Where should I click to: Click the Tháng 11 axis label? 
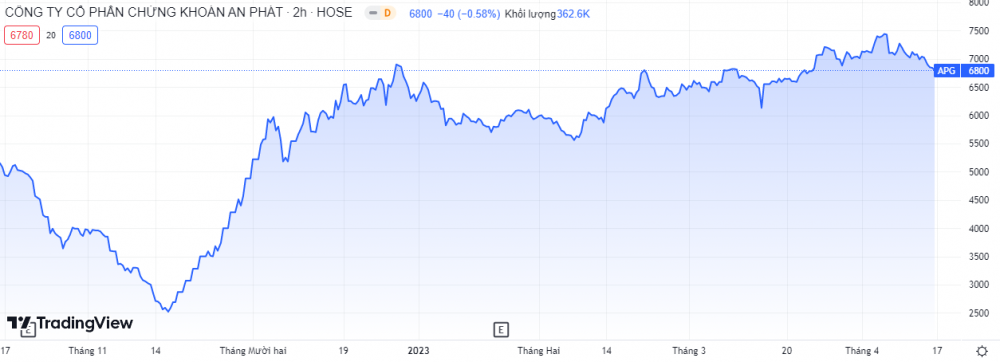coord(87,351)
